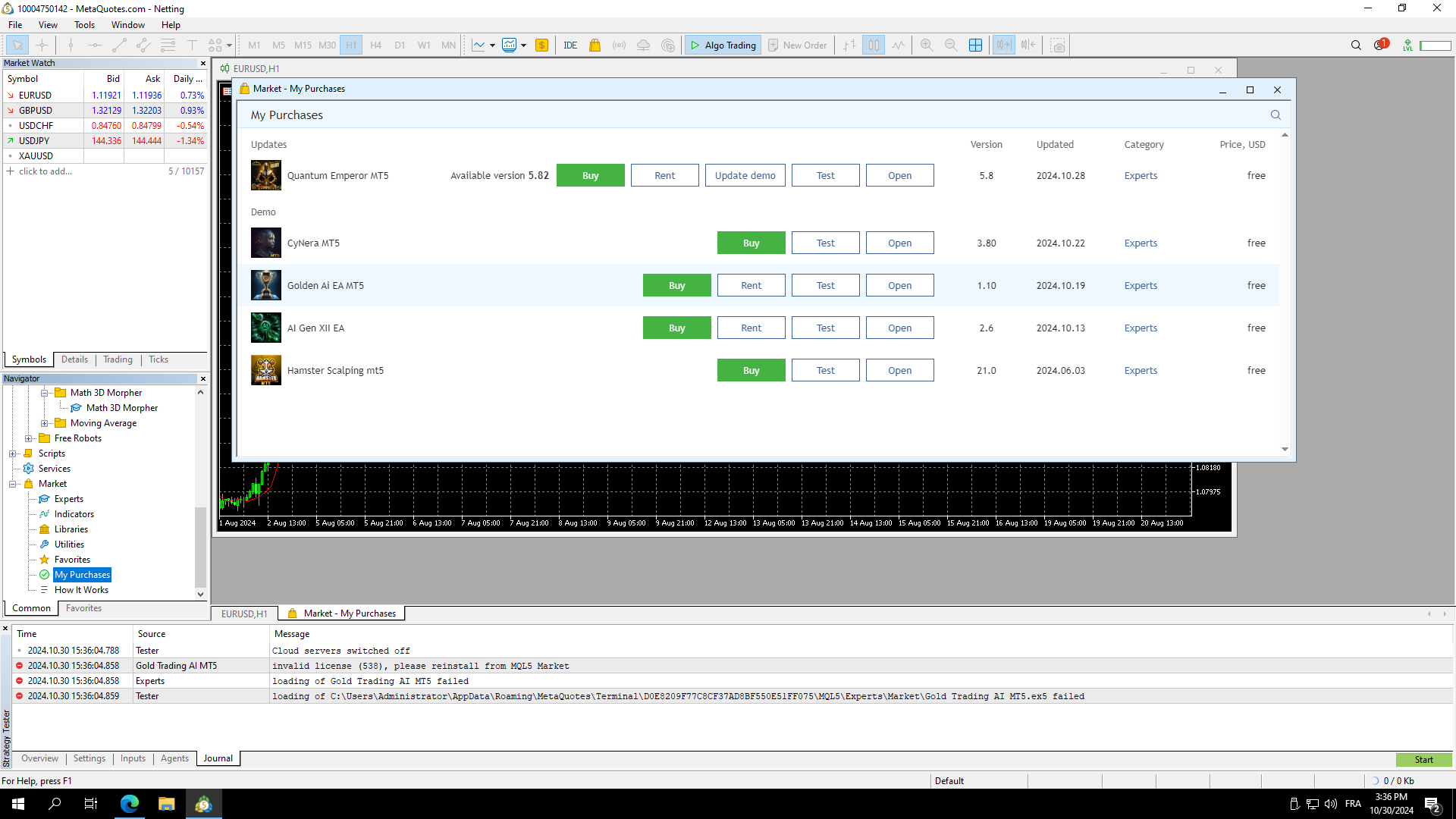Toggle chart shift from right edge

[x=1028, y=45]
